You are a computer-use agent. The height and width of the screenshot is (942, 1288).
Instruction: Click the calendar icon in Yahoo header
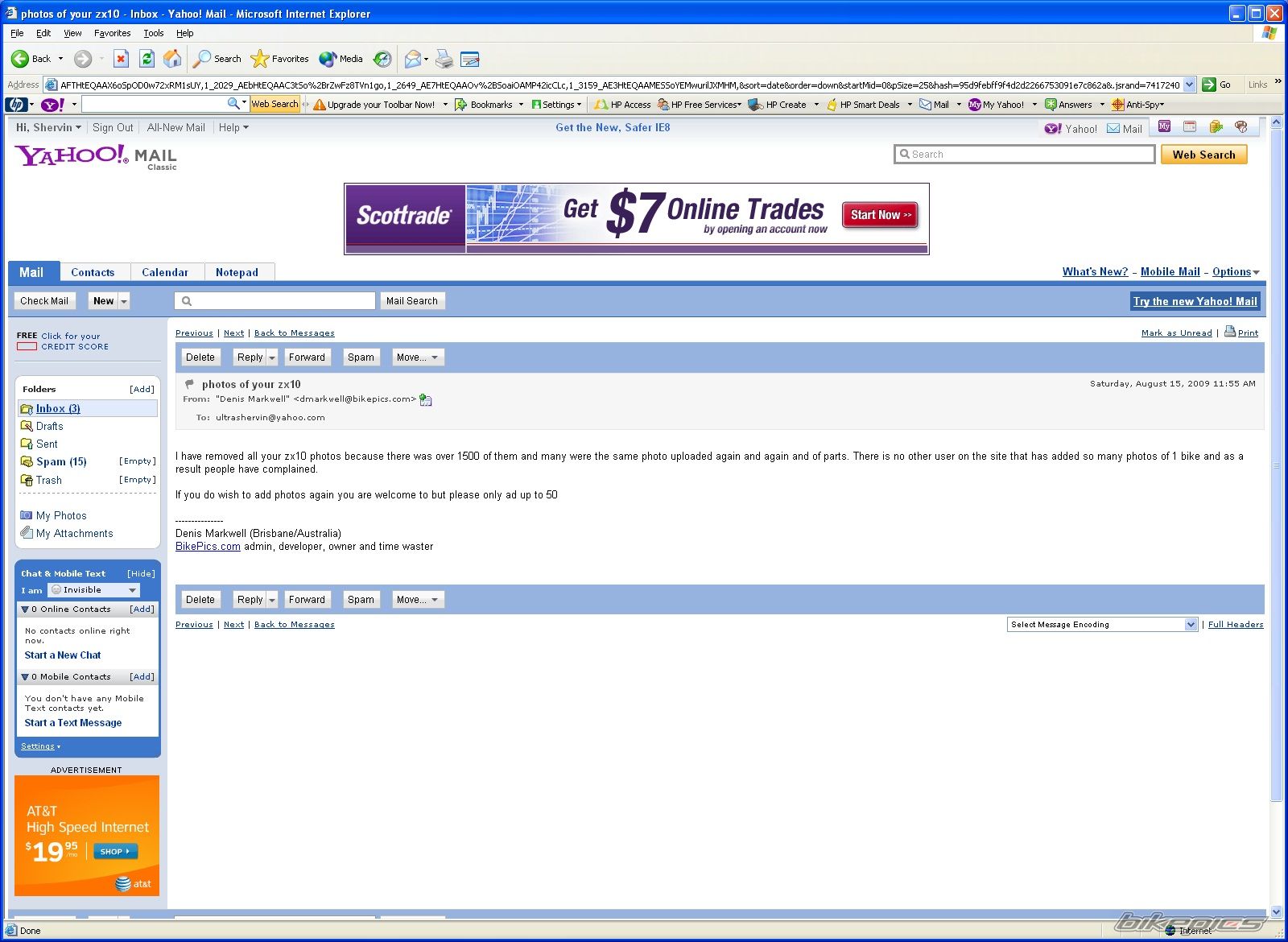[1190, 127]
